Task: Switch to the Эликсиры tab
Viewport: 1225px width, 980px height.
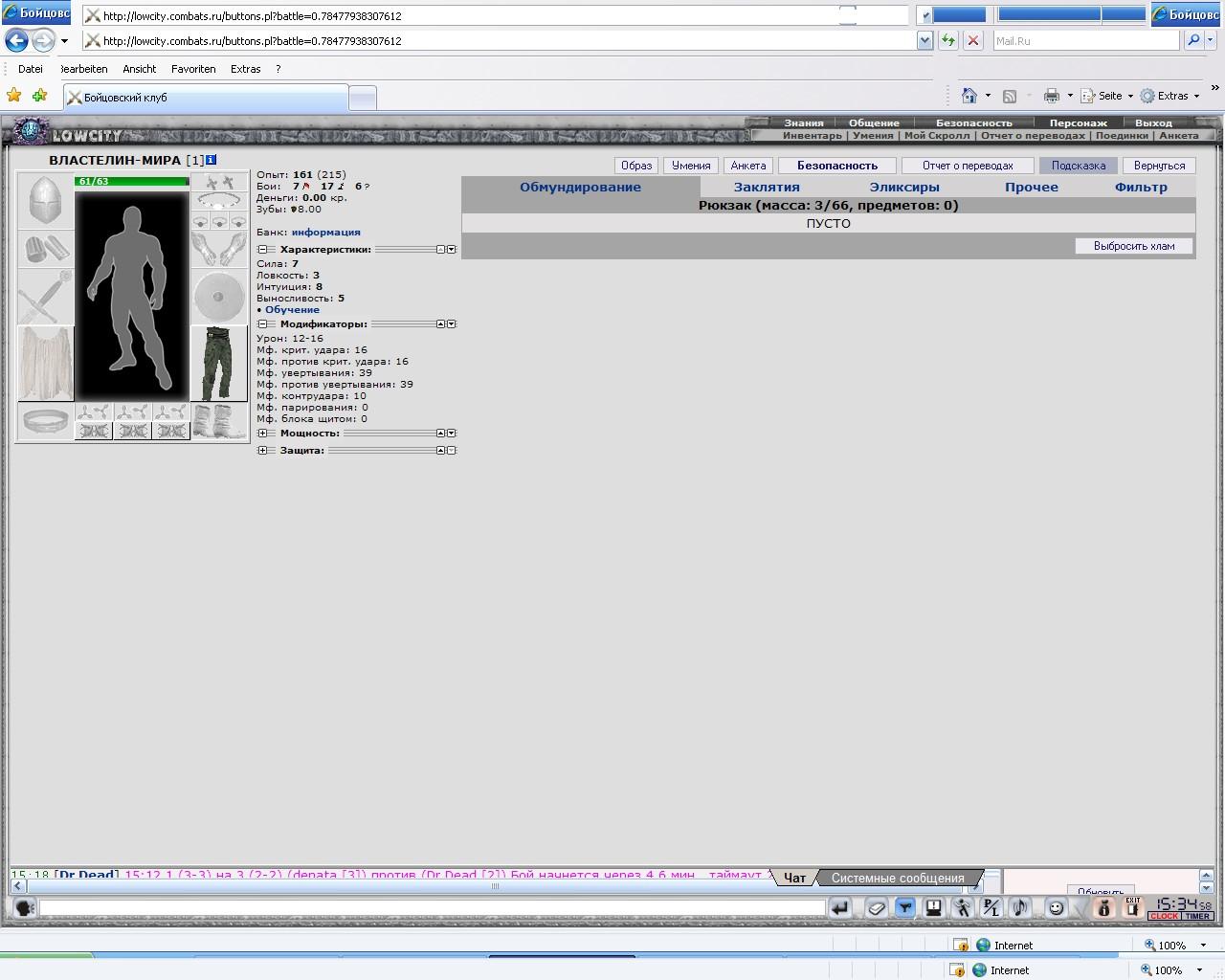Action: coord(904,188)
